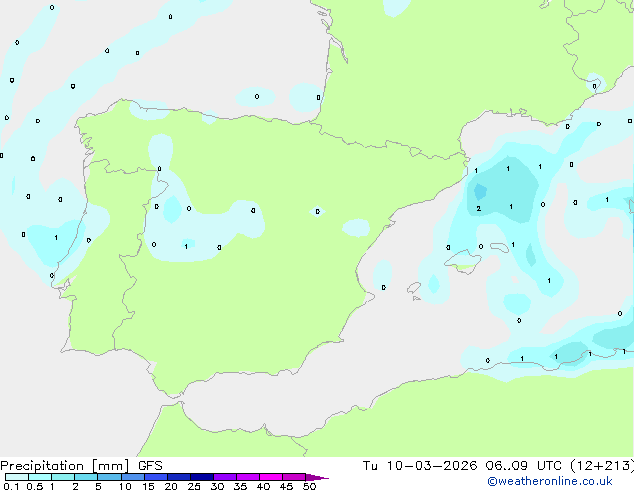Image resolution: width=634 pixels, height=490 pixels.
Task: Click the '15' legend scale label
Action: point(148,486)
